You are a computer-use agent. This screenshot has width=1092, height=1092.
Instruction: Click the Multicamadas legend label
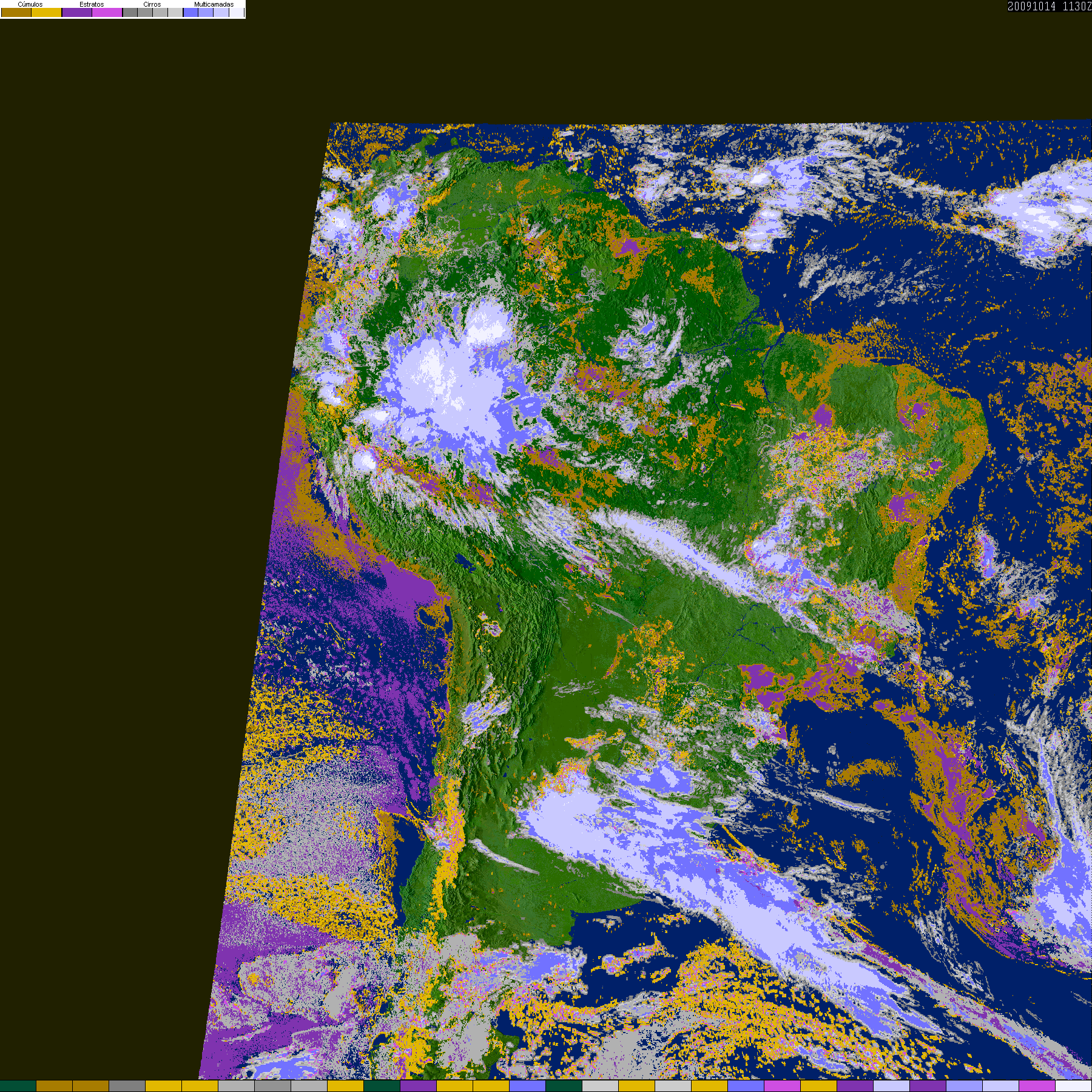[x=214, y=4]
